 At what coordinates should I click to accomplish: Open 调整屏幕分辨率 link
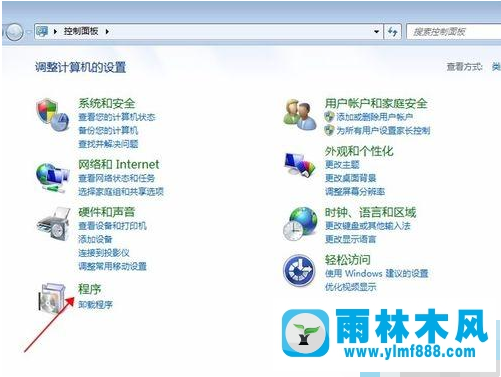[x=355, y=192]
